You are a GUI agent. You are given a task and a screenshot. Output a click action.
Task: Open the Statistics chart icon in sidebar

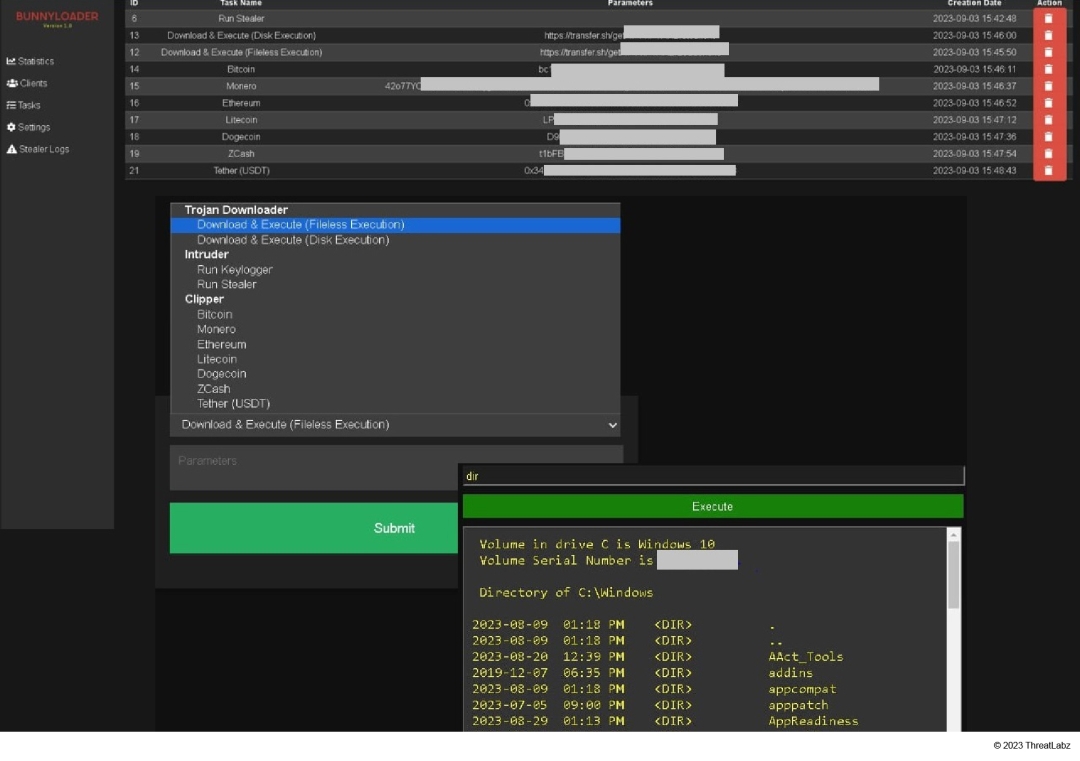pos(11,61)
